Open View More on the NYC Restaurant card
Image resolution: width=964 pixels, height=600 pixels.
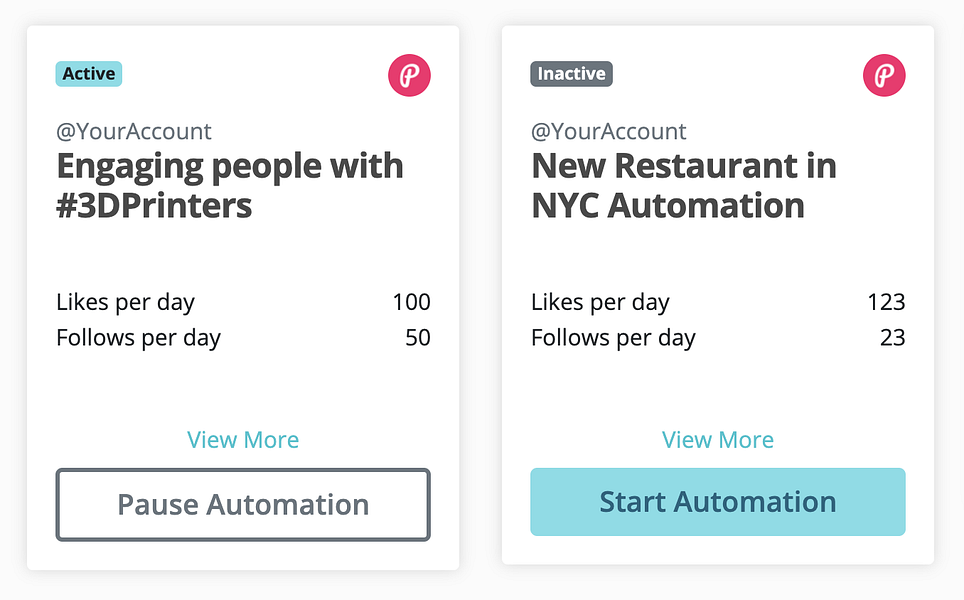click(718, 440)
